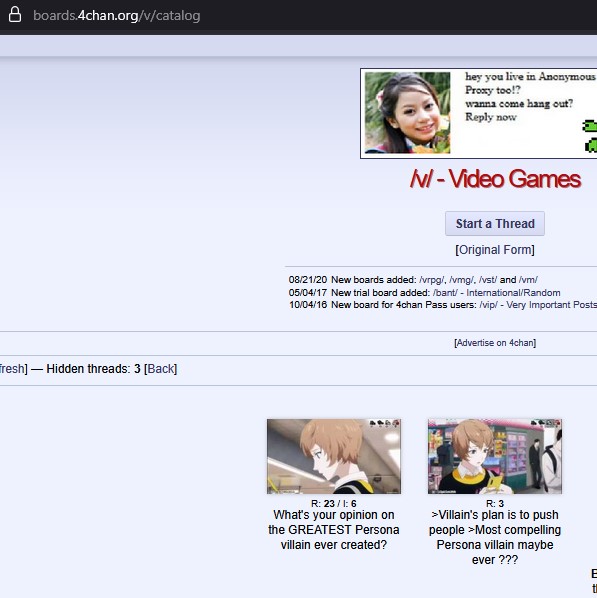Click "What's your opinion on the GREATEST Persona" teaser

tap(334, 530)
